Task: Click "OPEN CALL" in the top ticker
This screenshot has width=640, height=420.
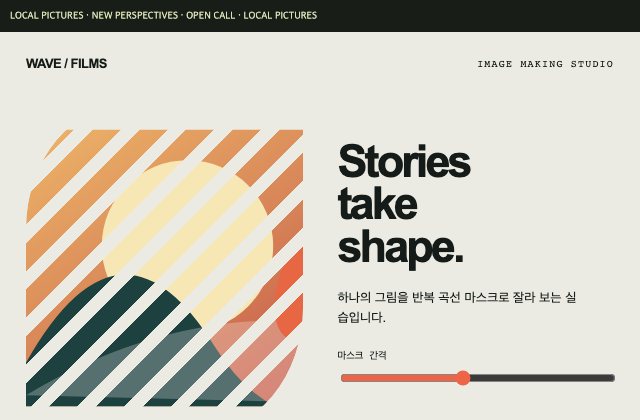Action: (211, 16)
